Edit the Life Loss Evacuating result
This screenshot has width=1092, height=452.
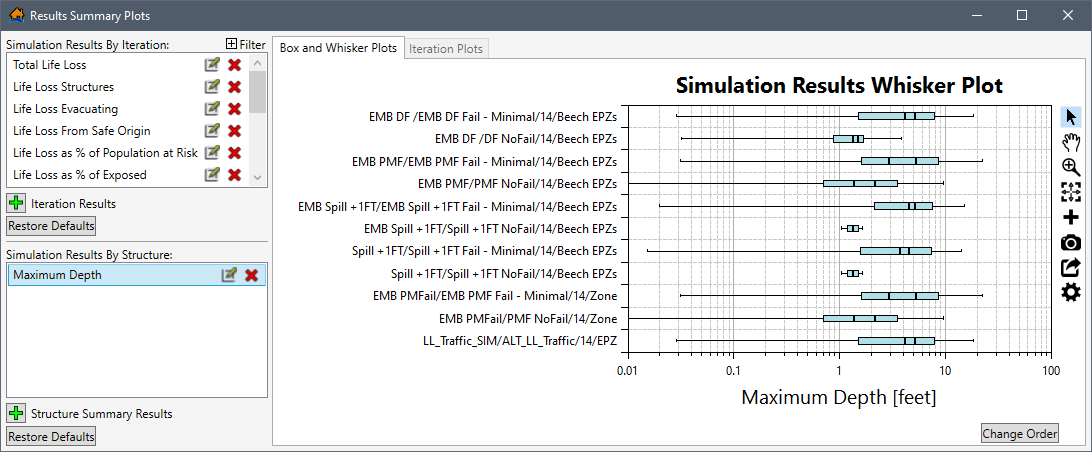(212, 109)
